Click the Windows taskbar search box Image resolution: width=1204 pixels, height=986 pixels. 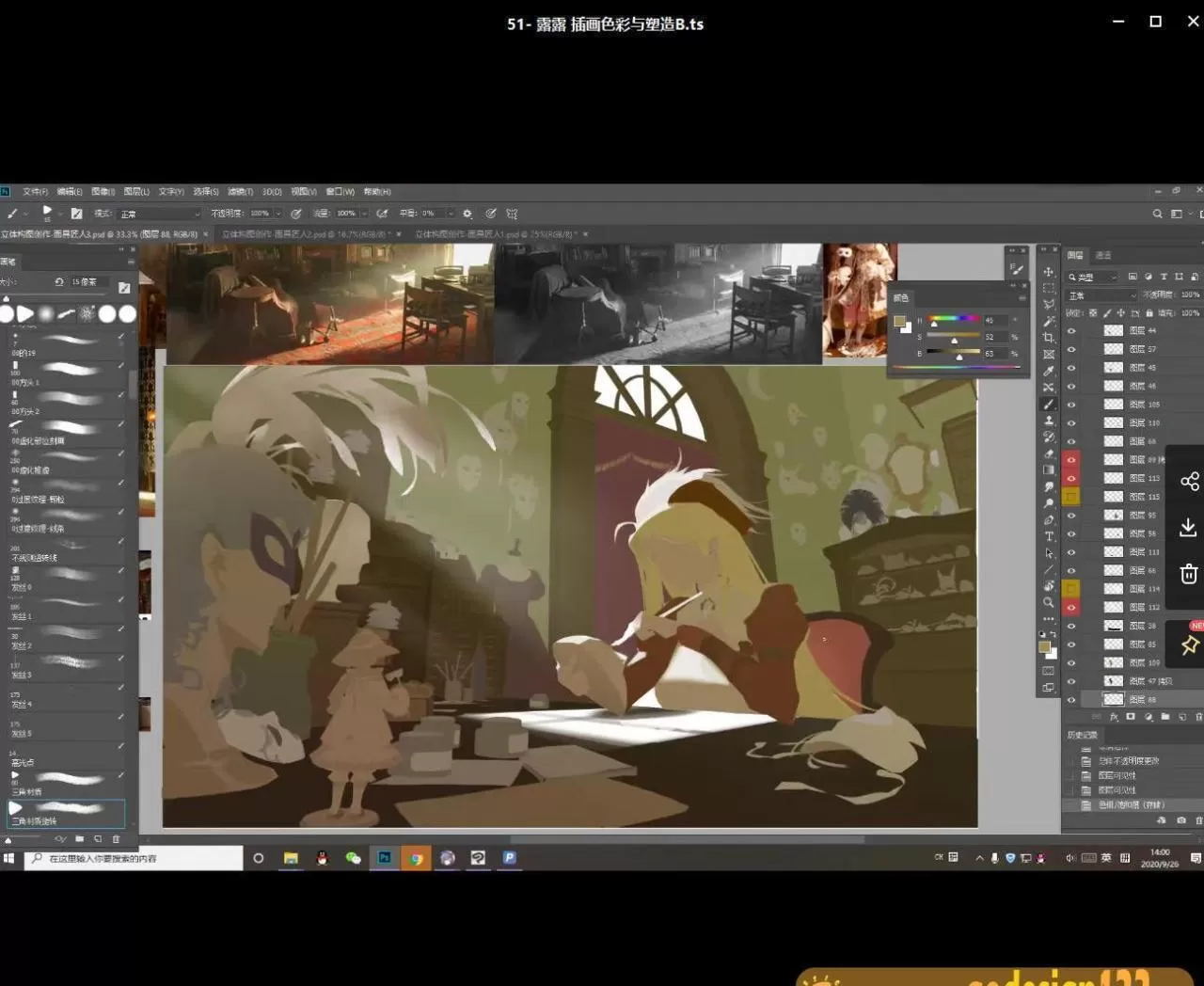tap(134, 858)
